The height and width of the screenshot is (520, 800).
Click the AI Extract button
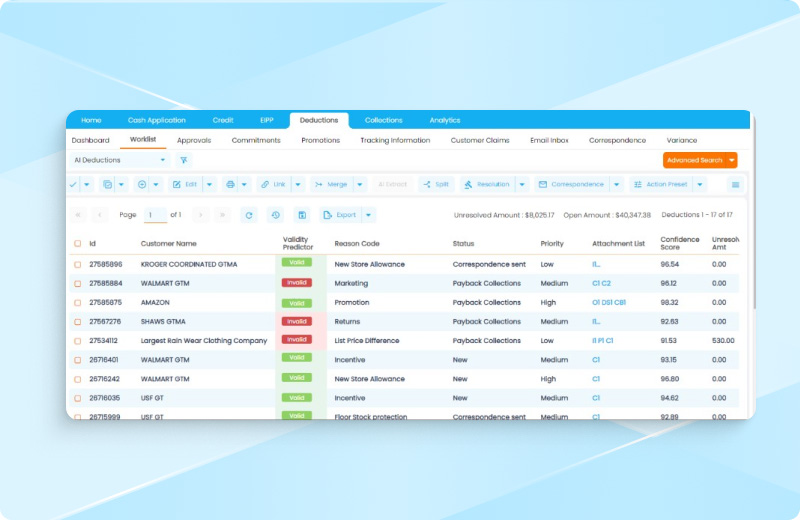pos(392,185)
